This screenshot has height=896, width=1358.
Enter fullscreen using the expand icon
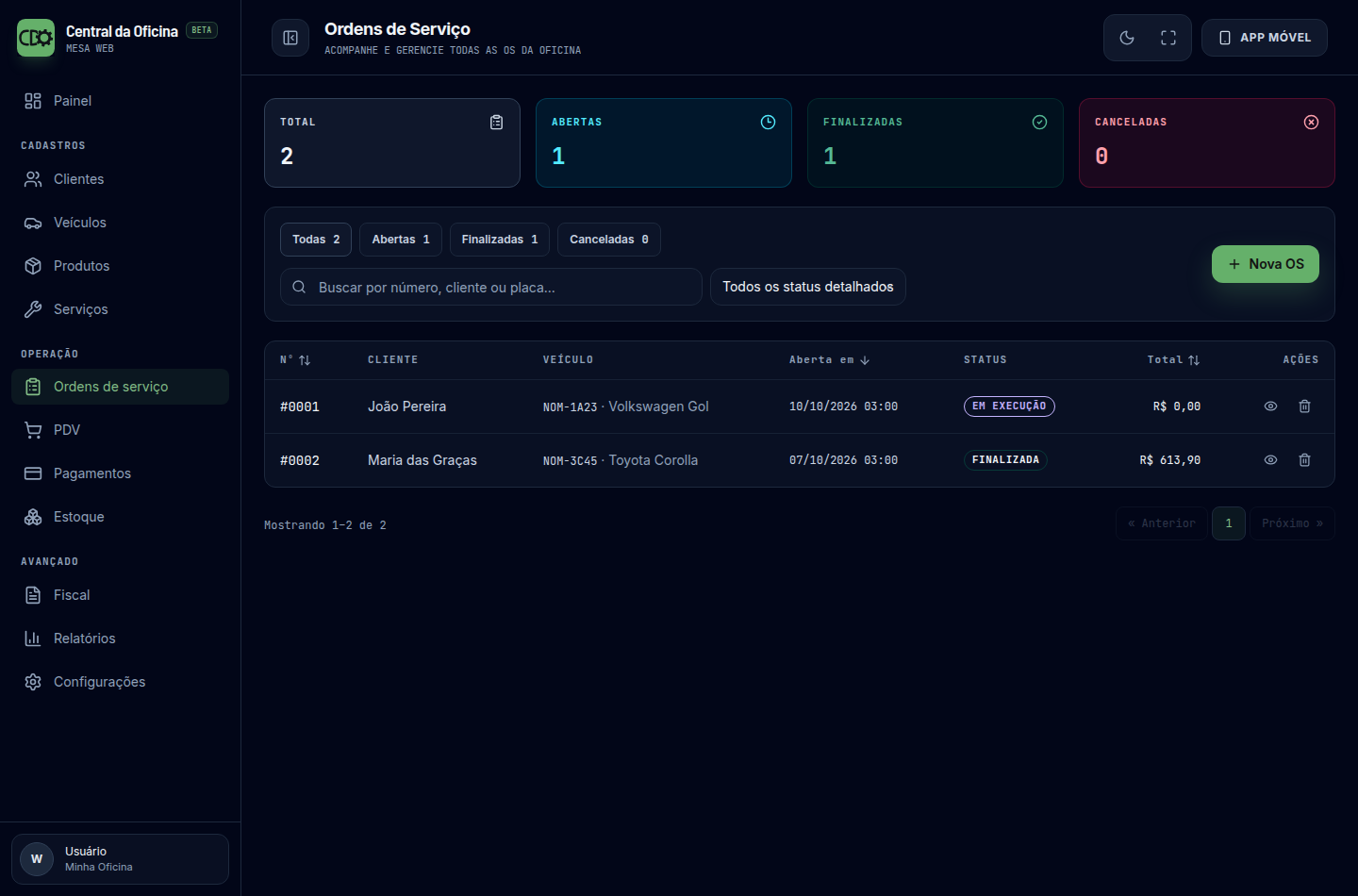click(1168, 38)
